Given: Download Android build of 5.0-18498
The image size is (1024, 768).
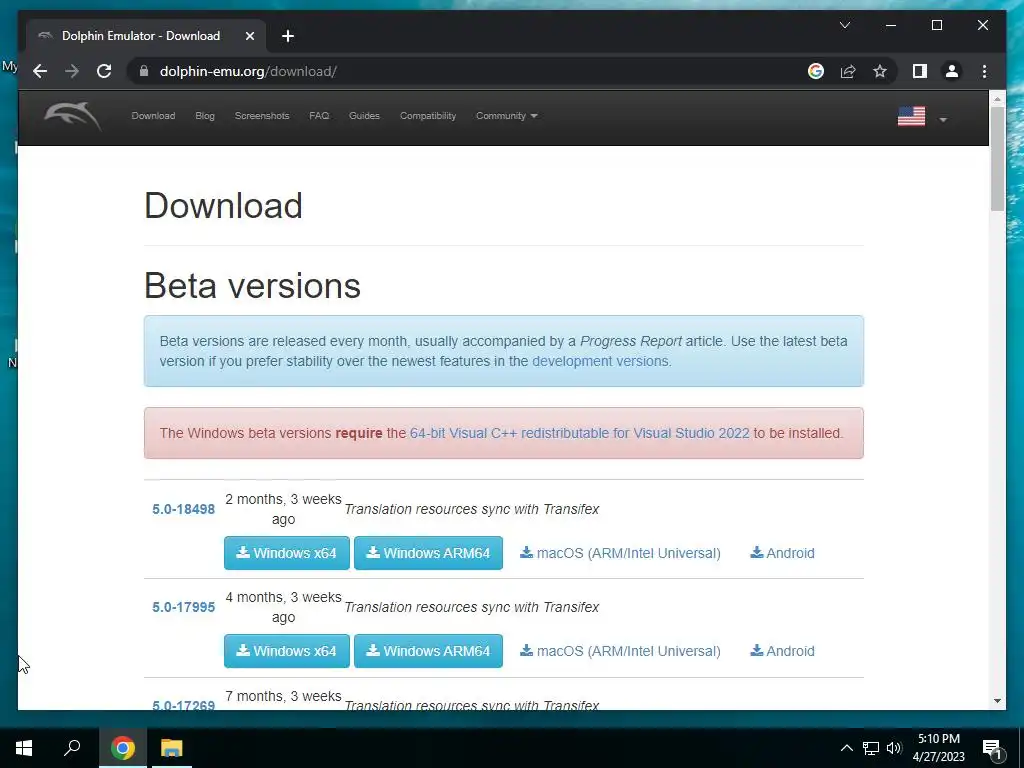Looking at the screenshot, I should point(782,553).
